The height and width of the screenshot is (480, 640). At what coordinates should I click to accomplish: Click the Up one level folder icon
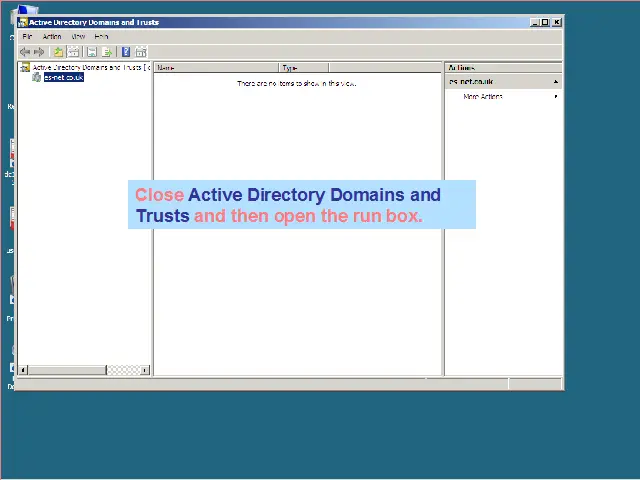pyautogui.click(x=58, y=52)
